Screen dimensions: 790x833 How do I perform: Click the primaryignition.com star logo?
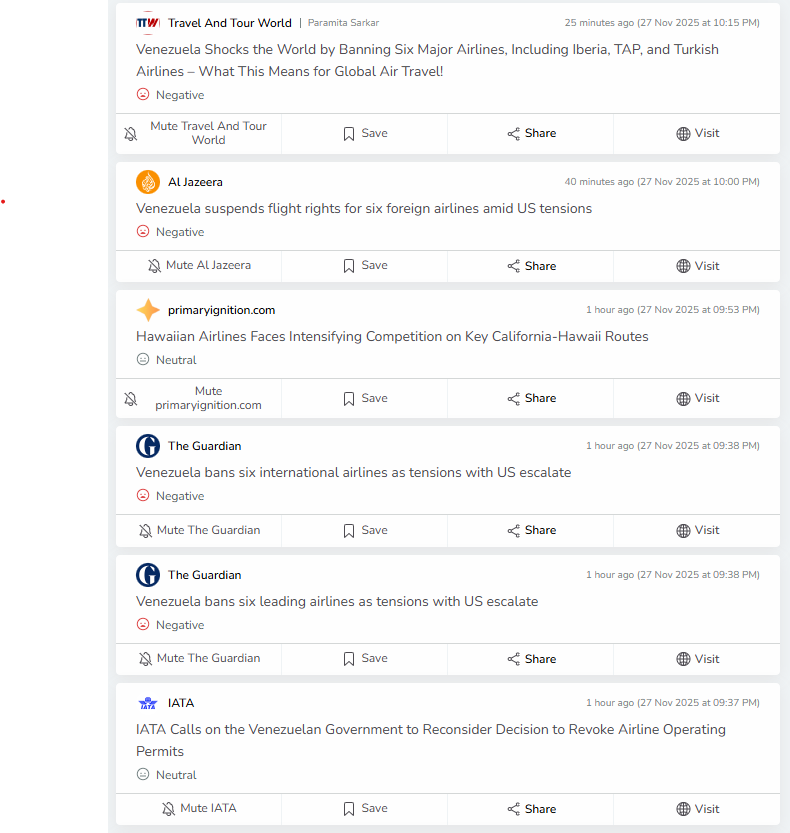pyautogui.click(x=148, y=310)
